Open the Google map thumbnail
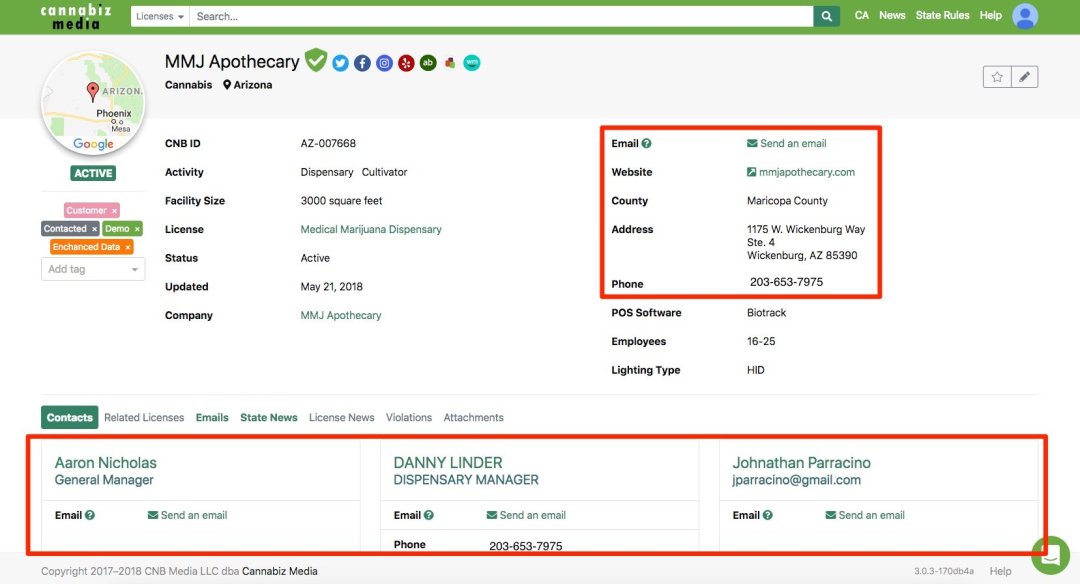 [93, 103]
